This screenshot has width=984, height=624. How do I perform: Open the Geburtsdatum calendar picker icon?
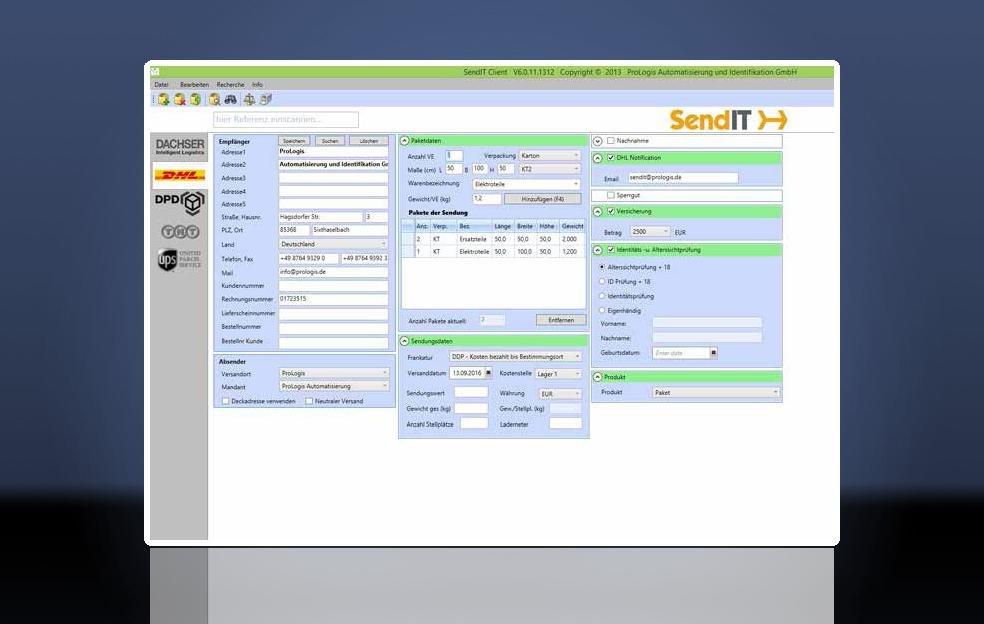713,353
